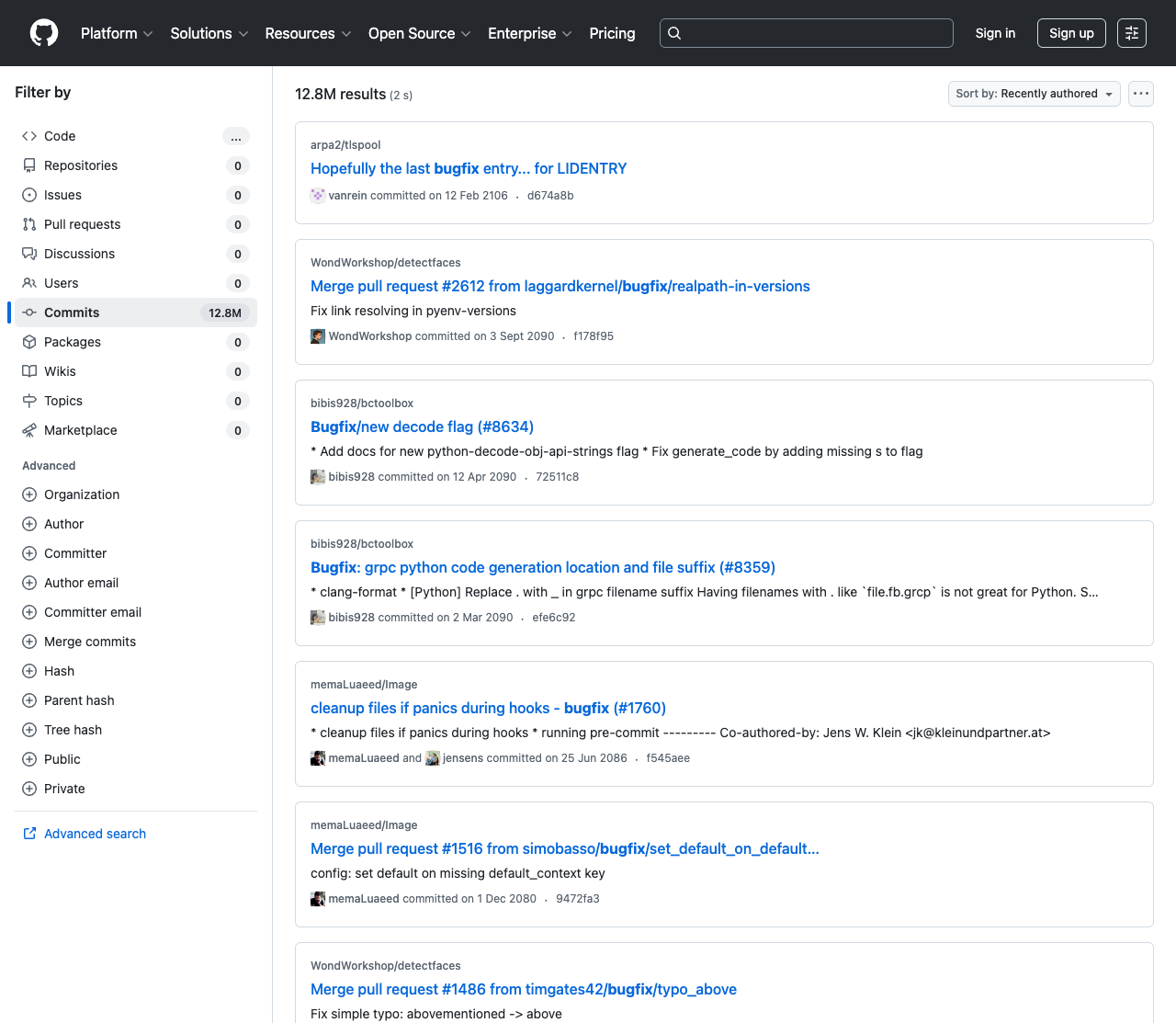
Task: Click the Code filter's ellipsis count badge
Action: (236, 136)
